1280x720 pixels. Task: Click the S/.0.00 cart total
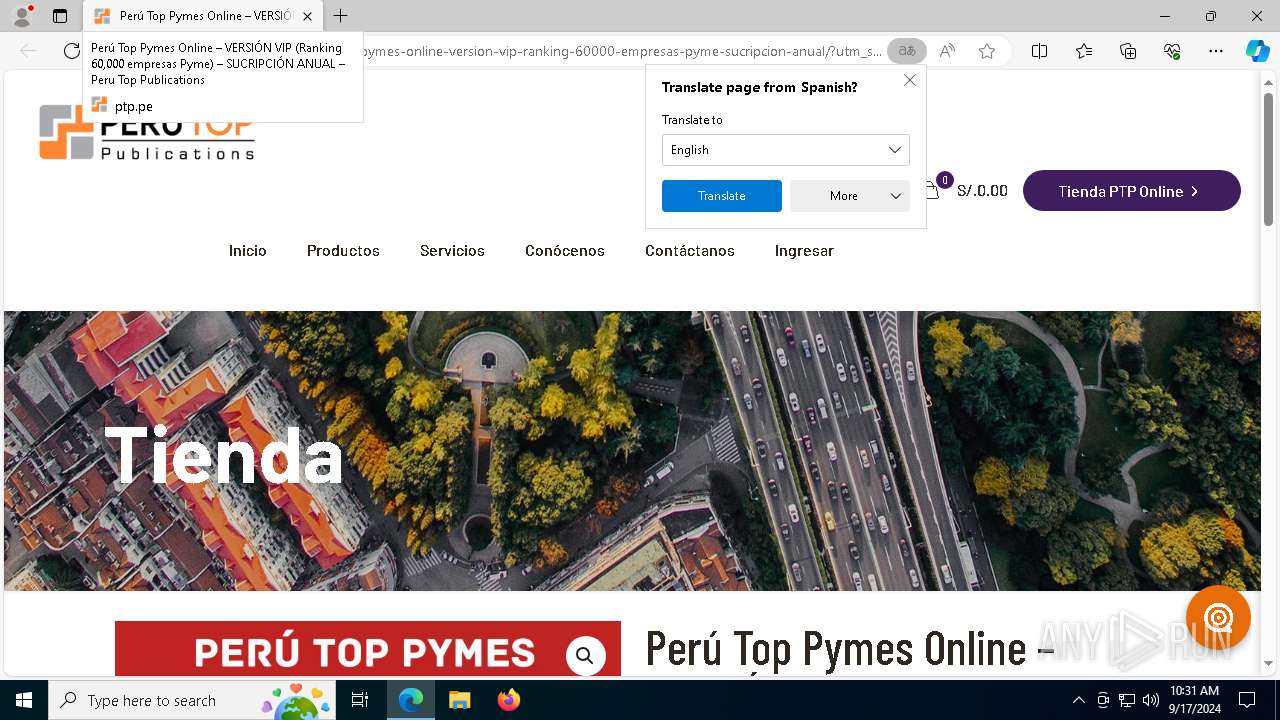pyautogui.click(x=982, y=191)
